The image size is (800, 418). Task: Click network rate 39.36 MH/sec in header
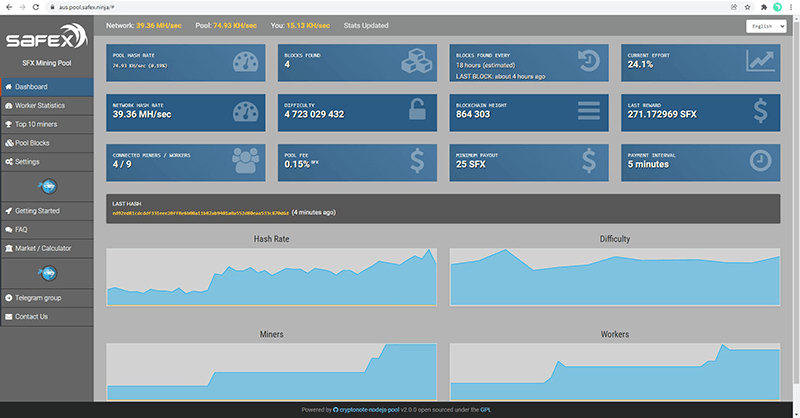(159, 26)
